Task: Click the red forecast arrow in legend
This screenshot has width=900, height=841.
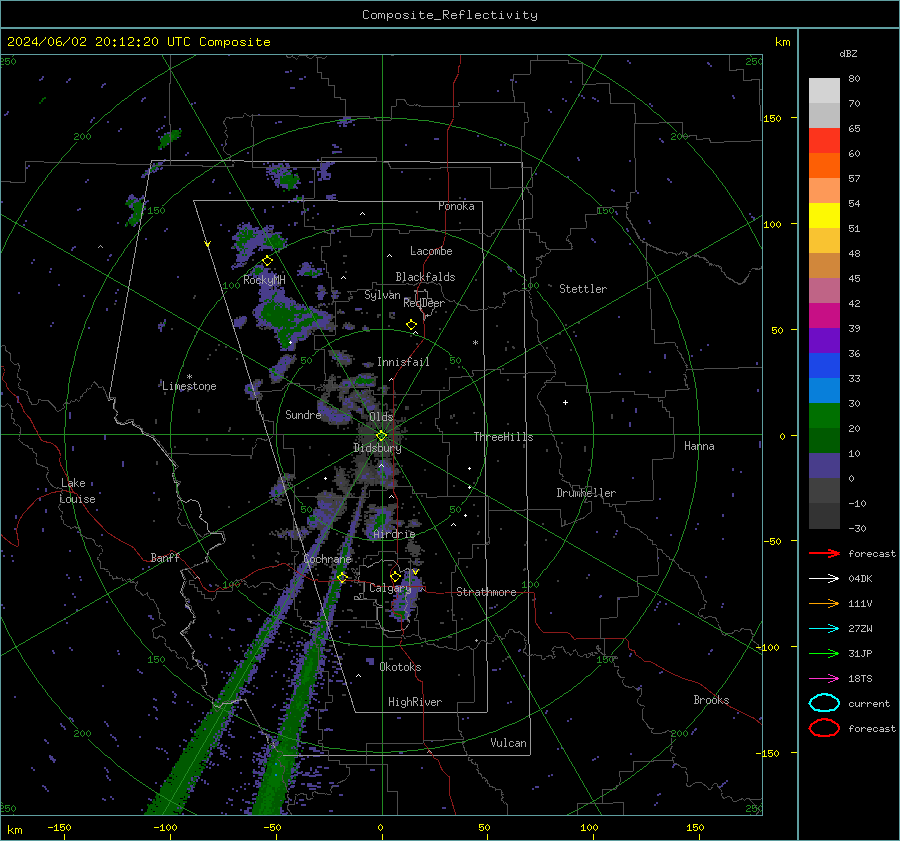Action: coord(824,553)
